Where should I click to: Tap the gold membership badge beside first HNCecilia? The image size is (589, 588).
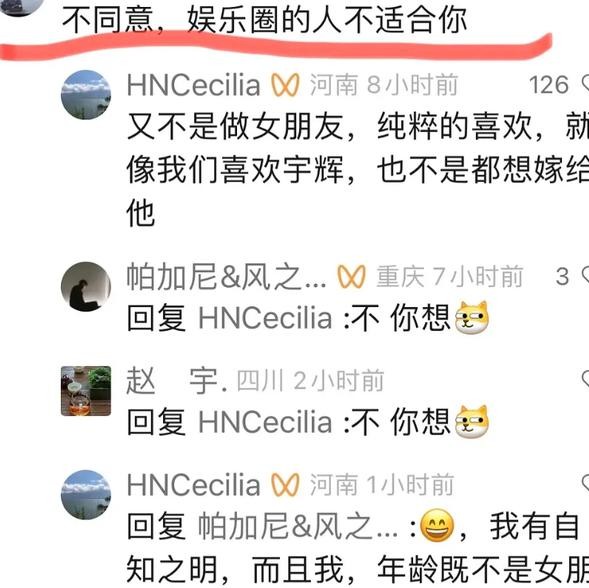[285, 85]
